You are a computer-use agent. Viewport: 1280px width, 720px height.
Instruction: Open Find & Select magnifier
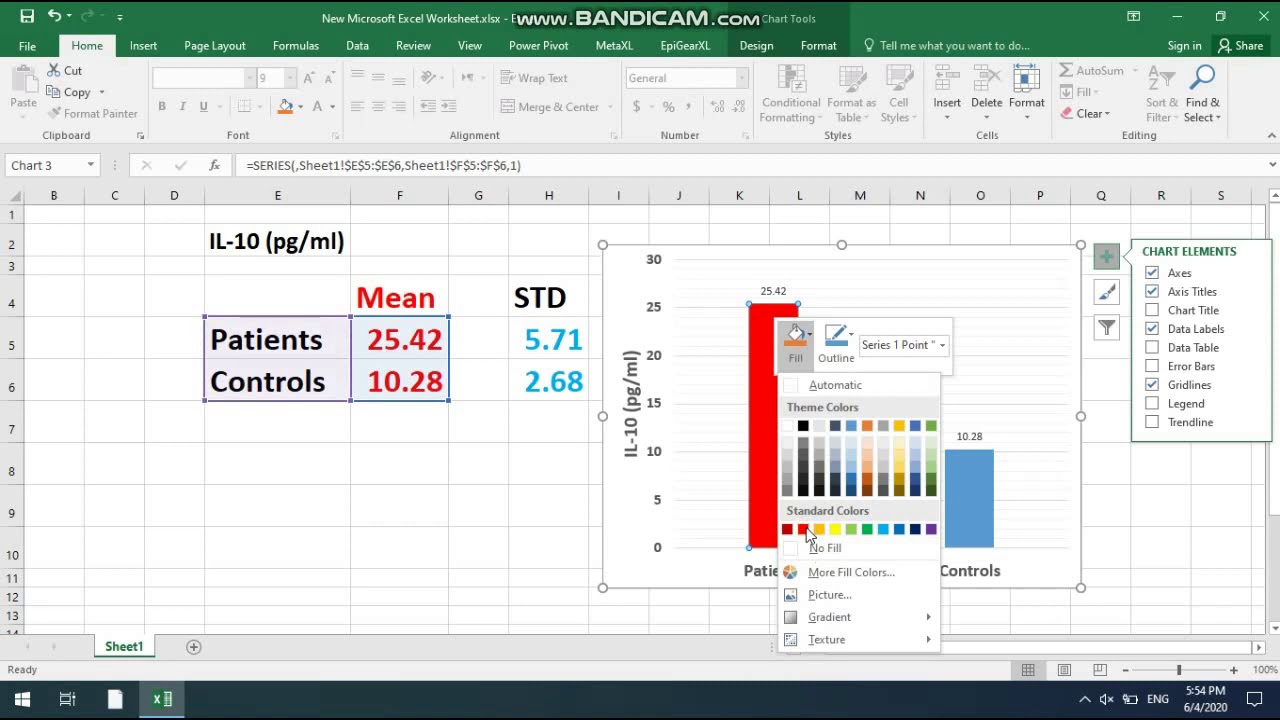(x=1203, y=95)
